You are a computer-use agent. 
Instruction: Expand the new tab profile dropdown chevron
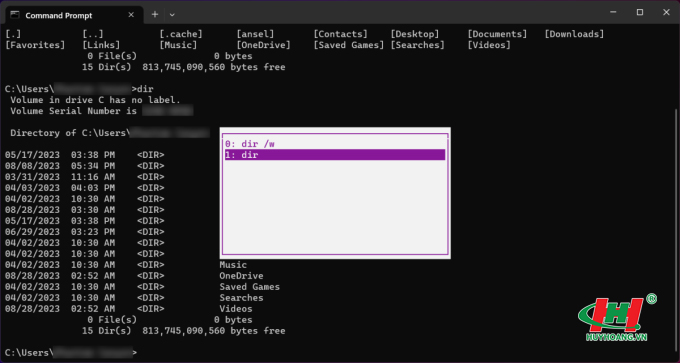tap(172, 15)
